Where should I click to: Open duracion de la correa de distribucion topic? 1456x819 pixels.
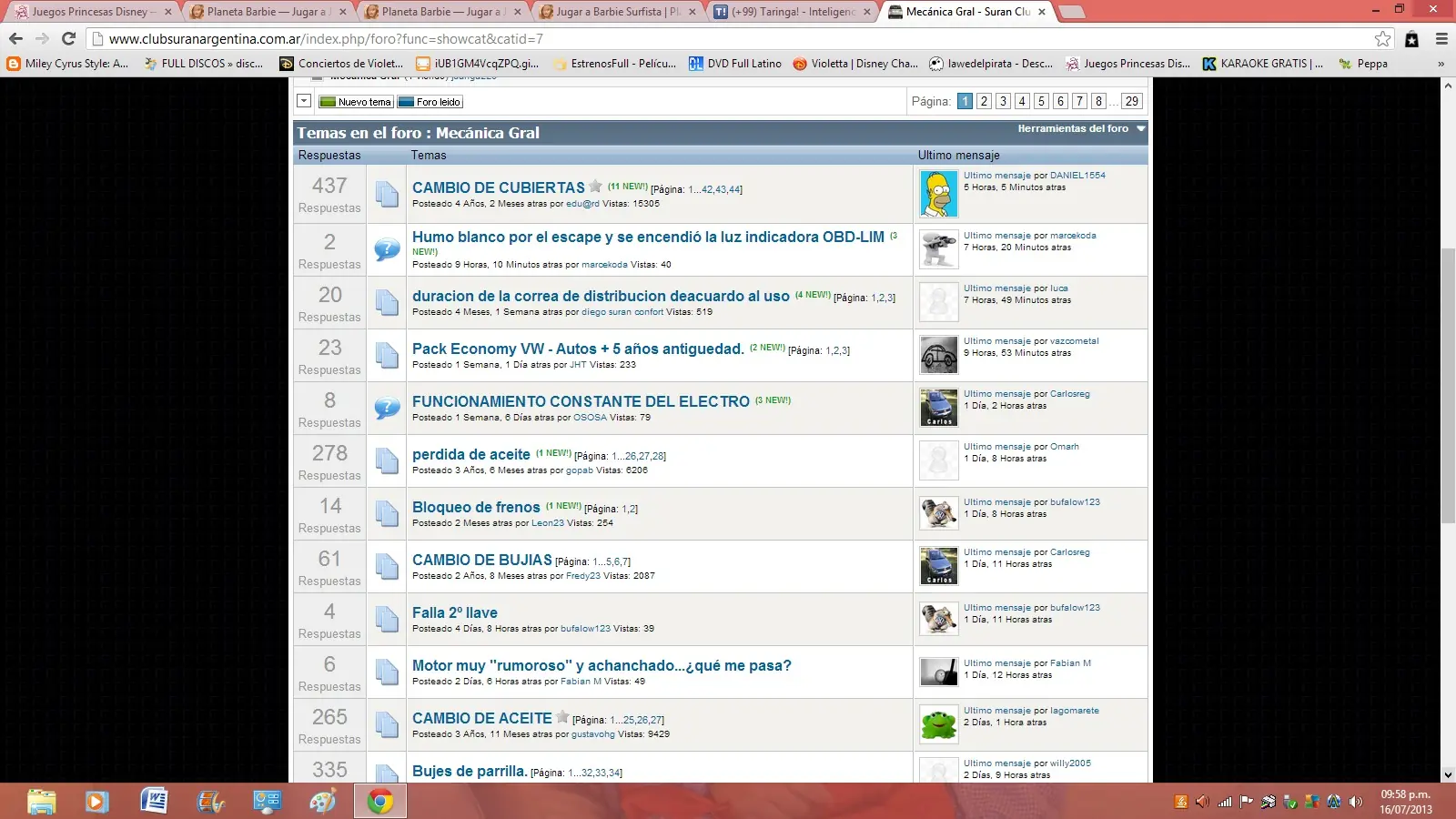[601, 296]
